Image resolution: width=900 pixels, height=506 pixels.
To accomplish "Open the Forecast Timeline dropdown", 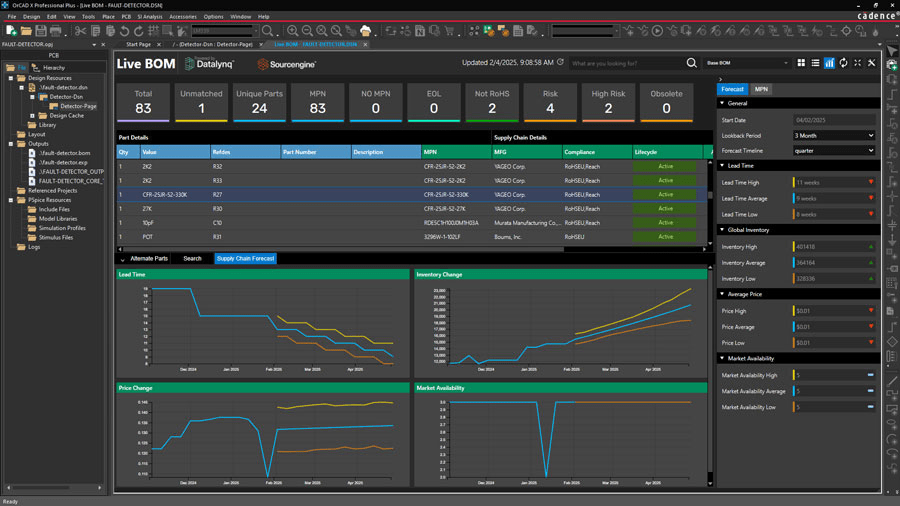I will pos(834,151).
